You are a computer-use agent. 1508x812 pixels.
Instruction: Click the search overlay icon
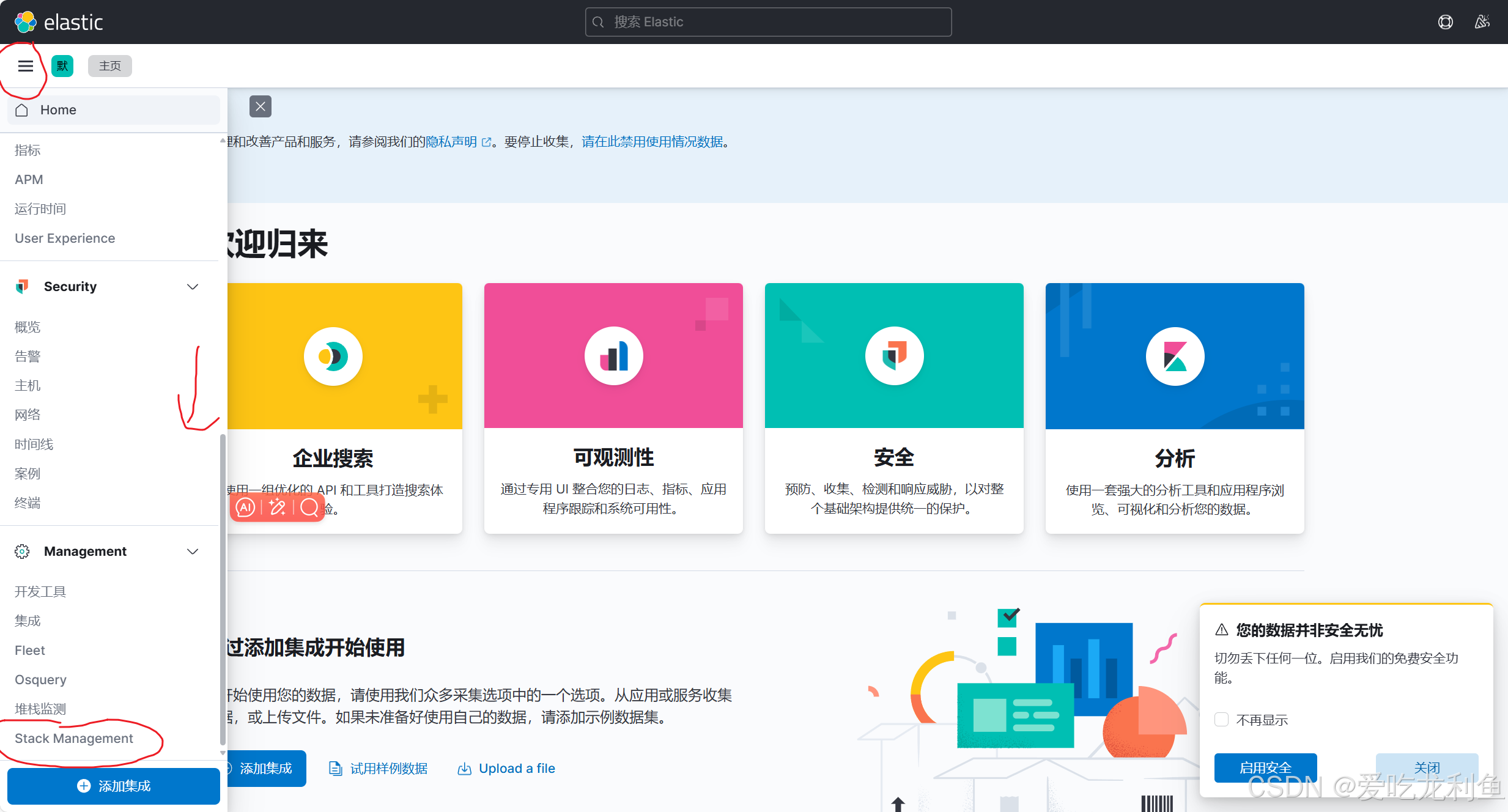coord(309,508)
